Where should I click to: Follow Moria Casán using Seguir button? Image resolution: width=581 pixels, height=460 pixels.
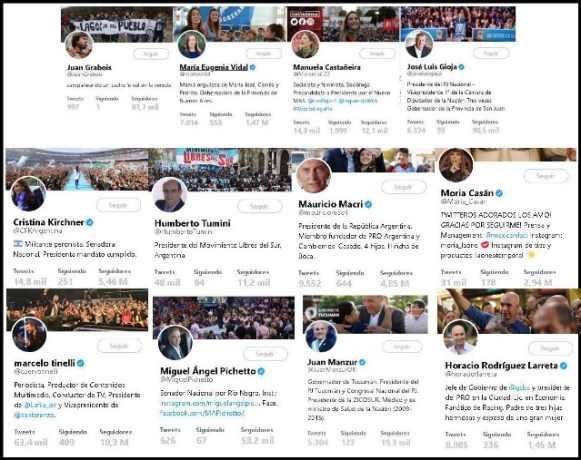point(546,176)
